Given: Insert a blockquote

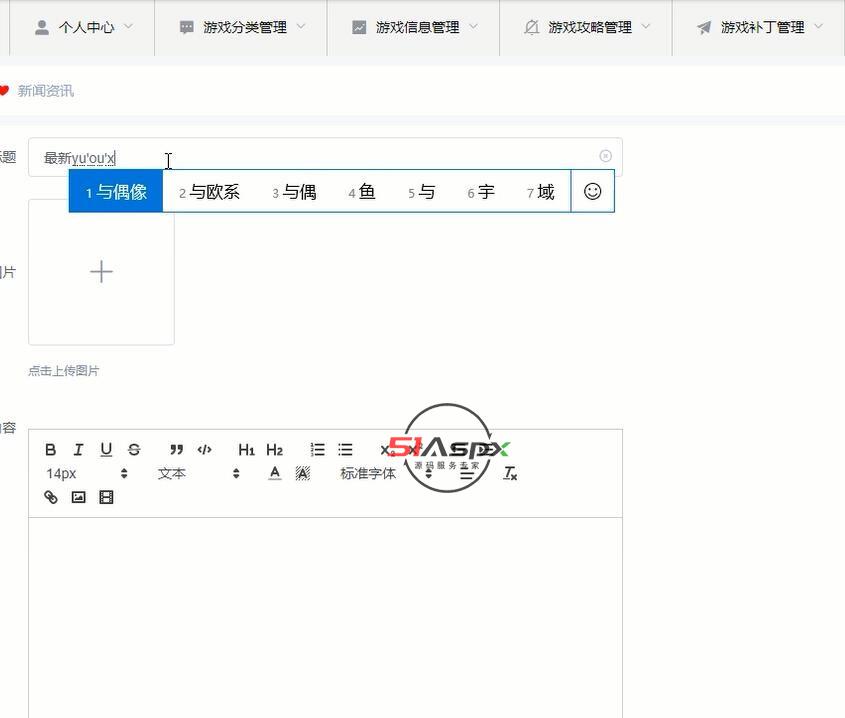Looking at the screenshot, I should [x=176, y=450].
